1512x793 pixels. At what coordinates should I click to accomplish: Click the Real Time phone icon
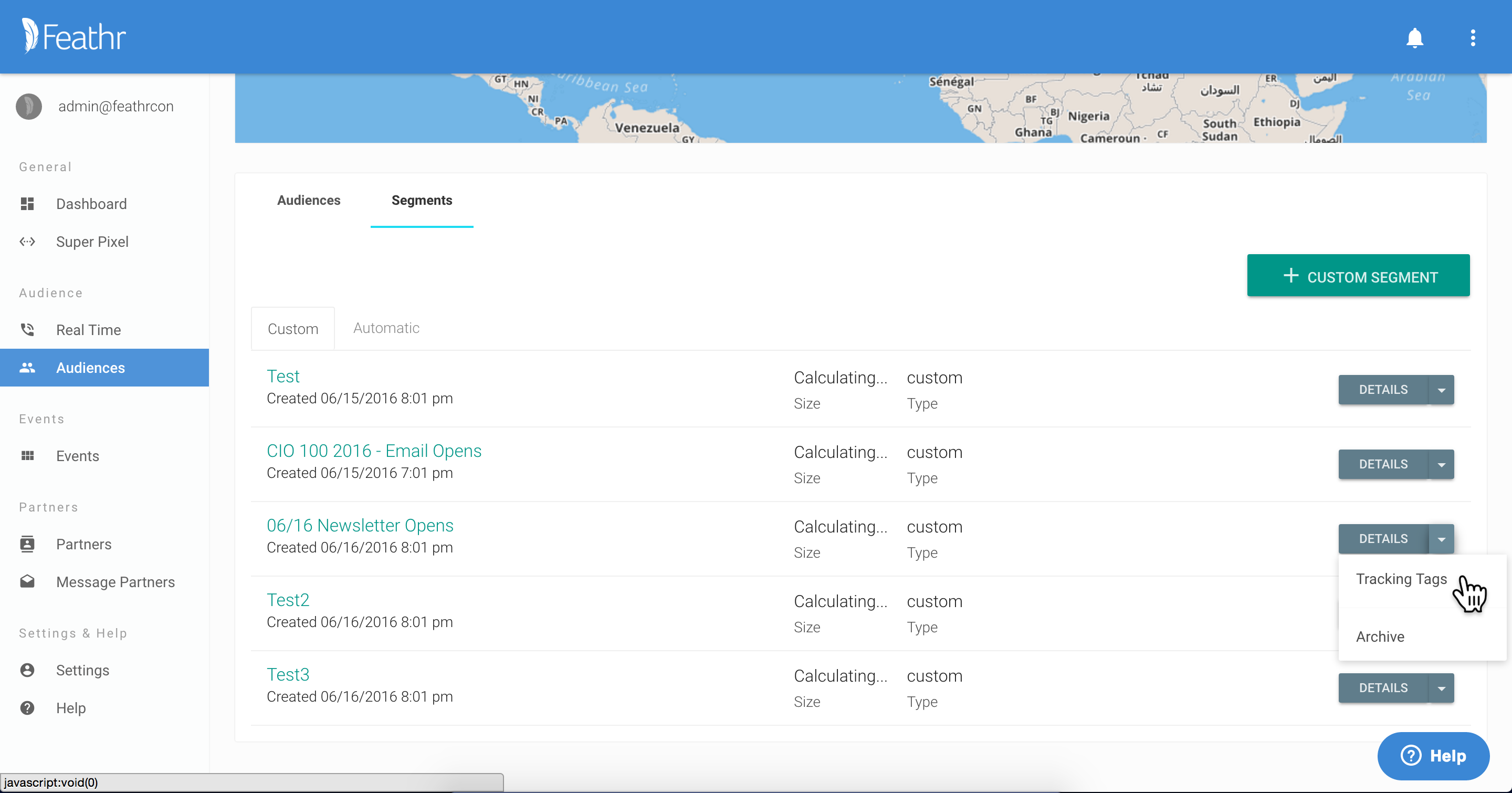[28, 330]
